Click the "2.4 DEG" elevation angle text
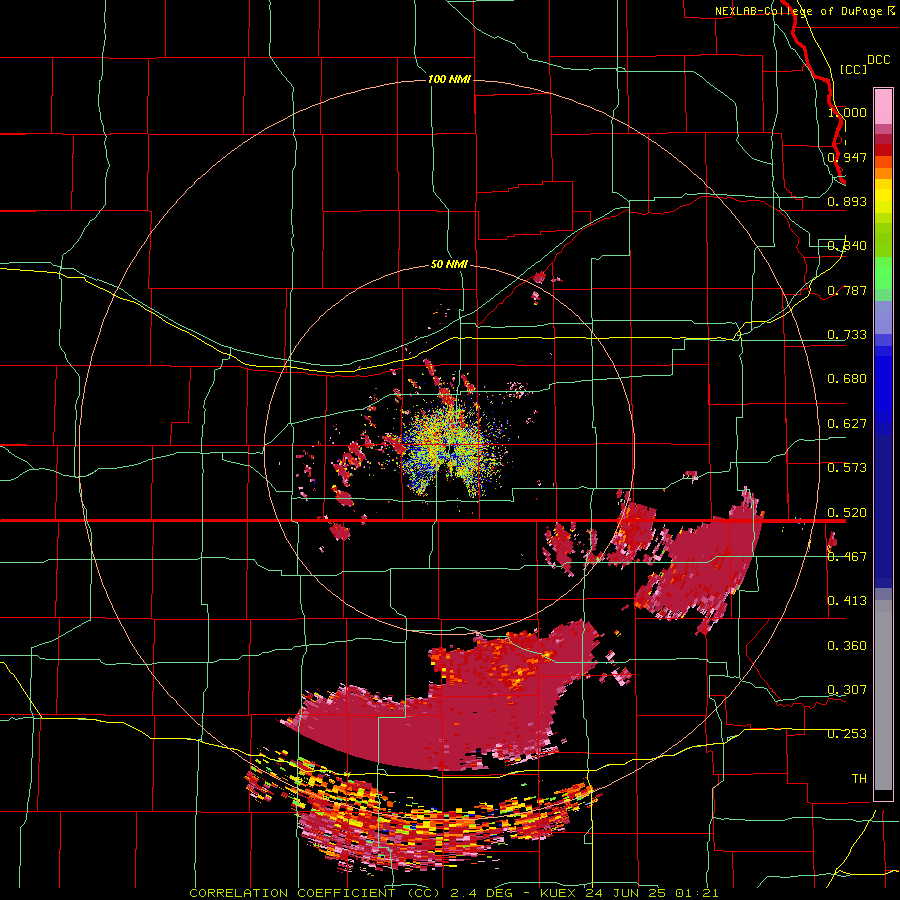The width and height of the screenshot is (900, 900). click(x=481, y=893)
